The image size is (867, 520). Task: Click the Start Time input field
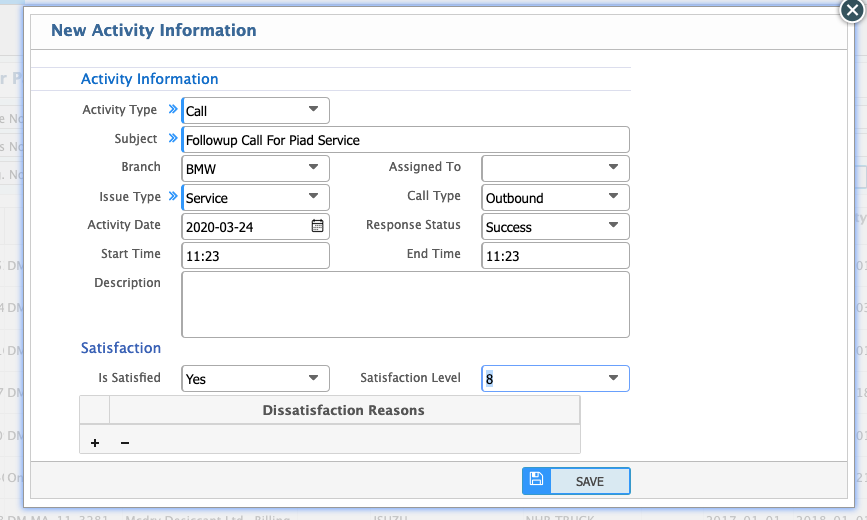click(255, 256)
